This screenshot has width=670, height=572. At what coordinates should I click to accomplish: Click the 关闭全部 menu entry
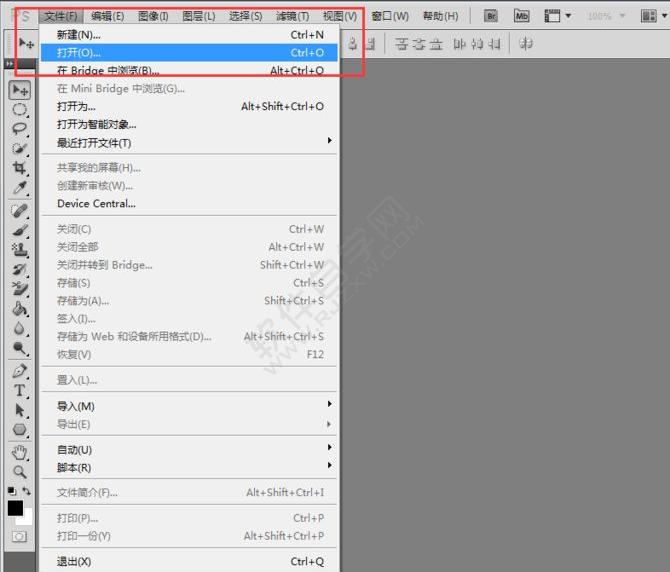pos(189,247)
